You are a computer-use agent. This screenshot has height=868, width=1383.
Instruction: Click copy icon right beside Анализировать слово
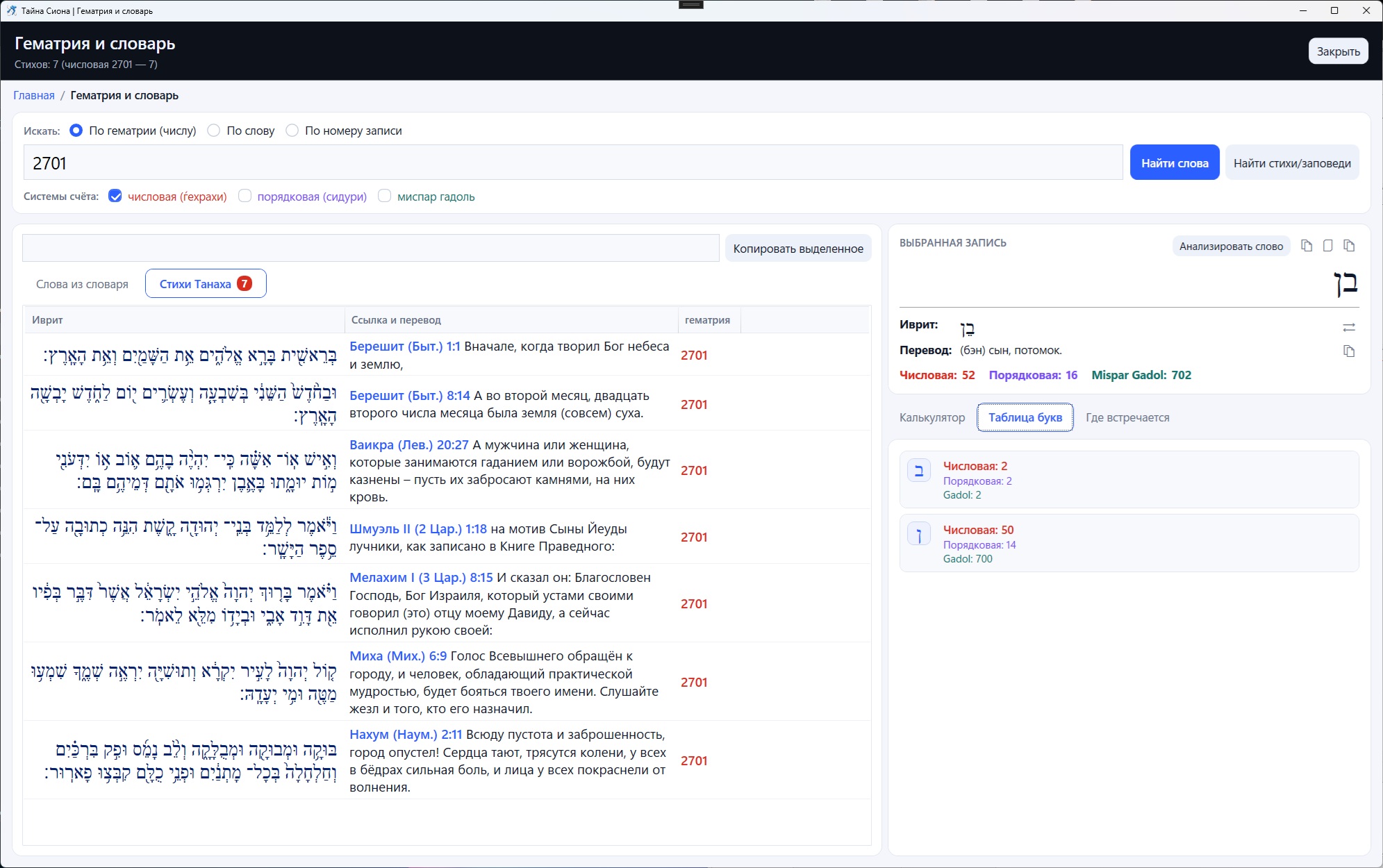(1307, 246)
